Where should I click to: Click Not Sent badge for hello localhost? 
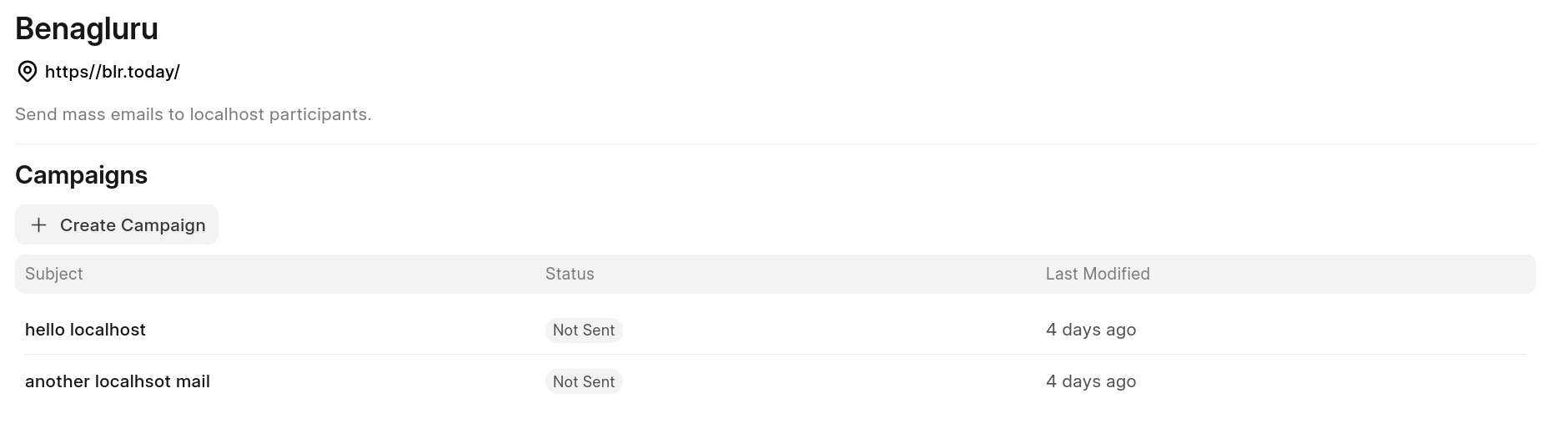point(584,330)
